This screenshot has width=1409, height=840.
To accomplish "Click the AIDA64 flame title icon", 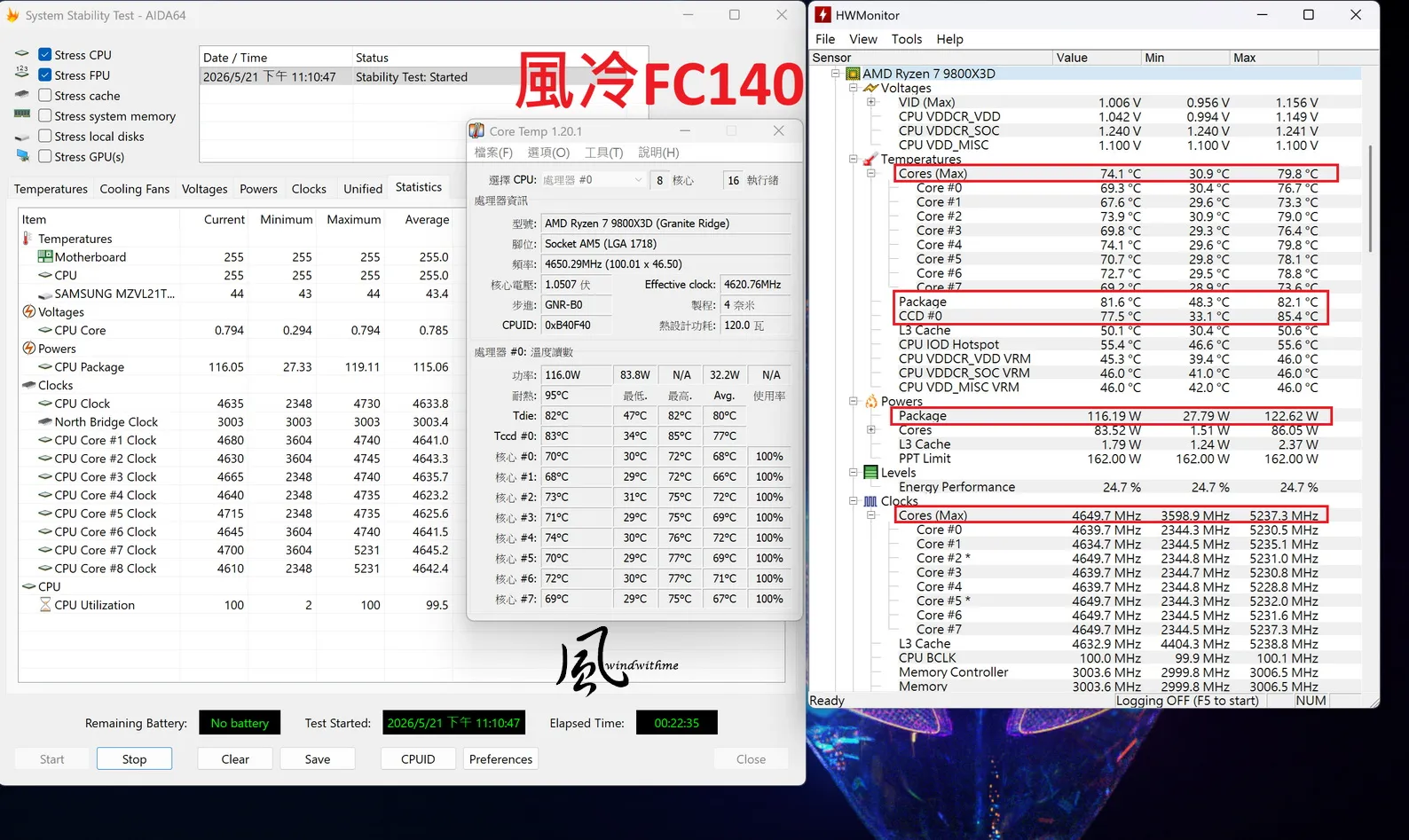I will click(x=12, y=15).
